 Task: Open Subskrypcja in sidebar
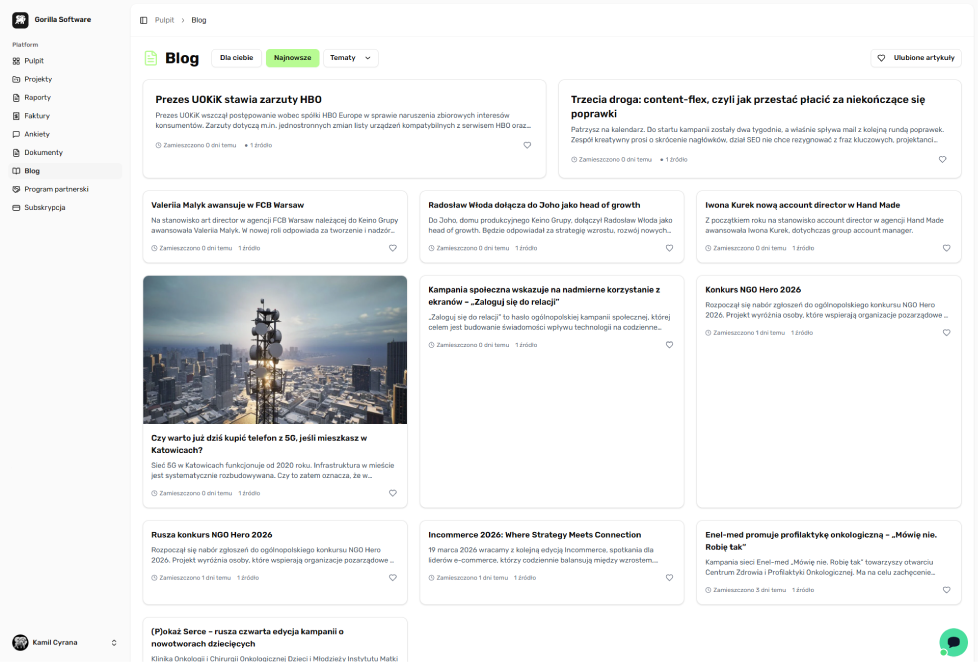pos(45,207)
